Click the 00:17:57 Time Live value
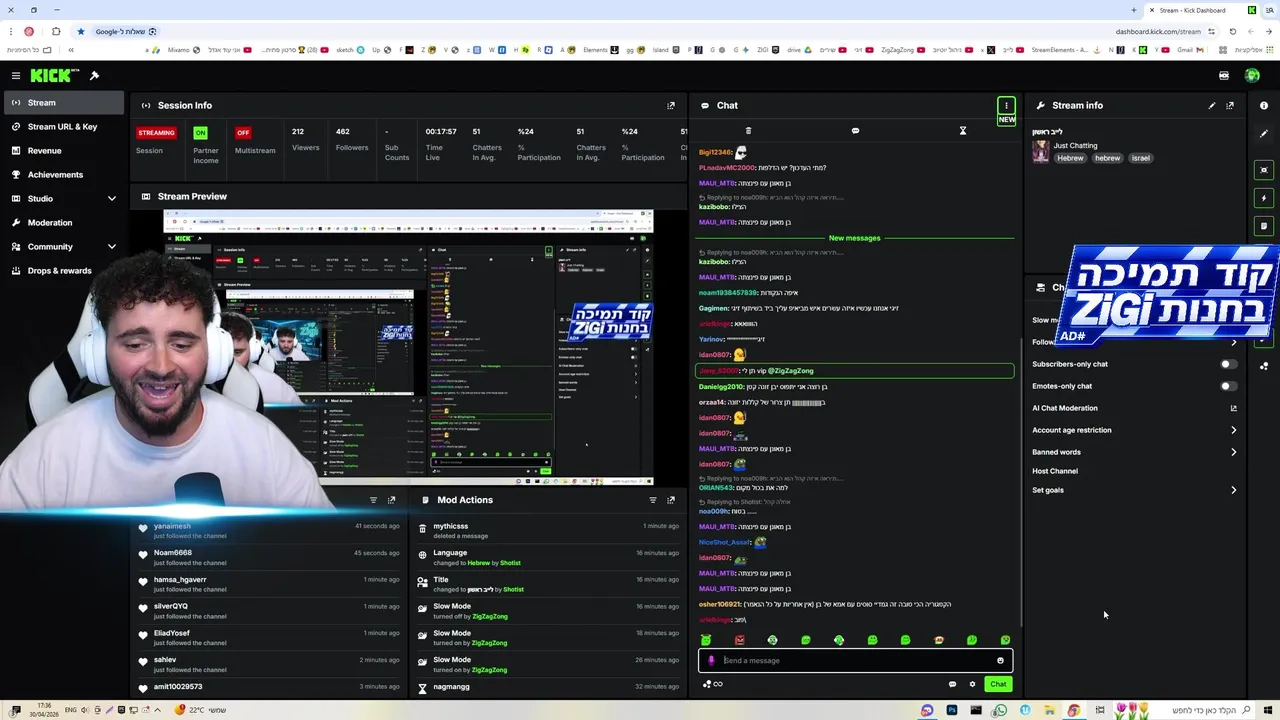 [x=441, y=131]
